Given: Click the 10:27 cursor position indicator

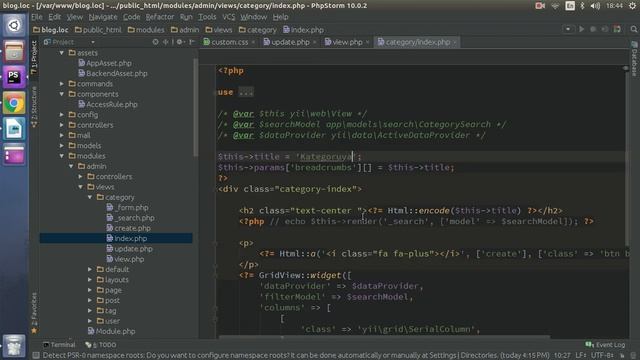Looking at the screenshot, I should pyautogui.click(x=562, y=356).
